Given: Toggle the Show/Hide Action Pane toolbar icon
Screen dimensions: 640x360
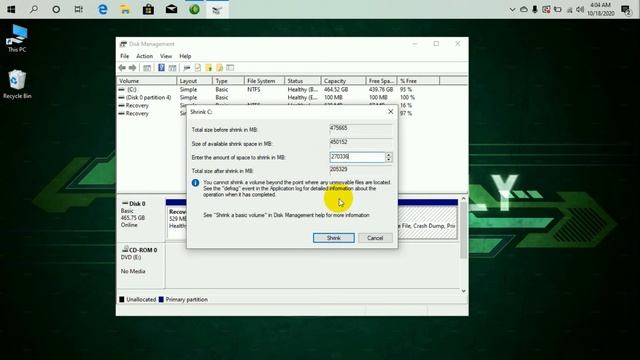Looking at the screenshot, I should tap(172, 68).
